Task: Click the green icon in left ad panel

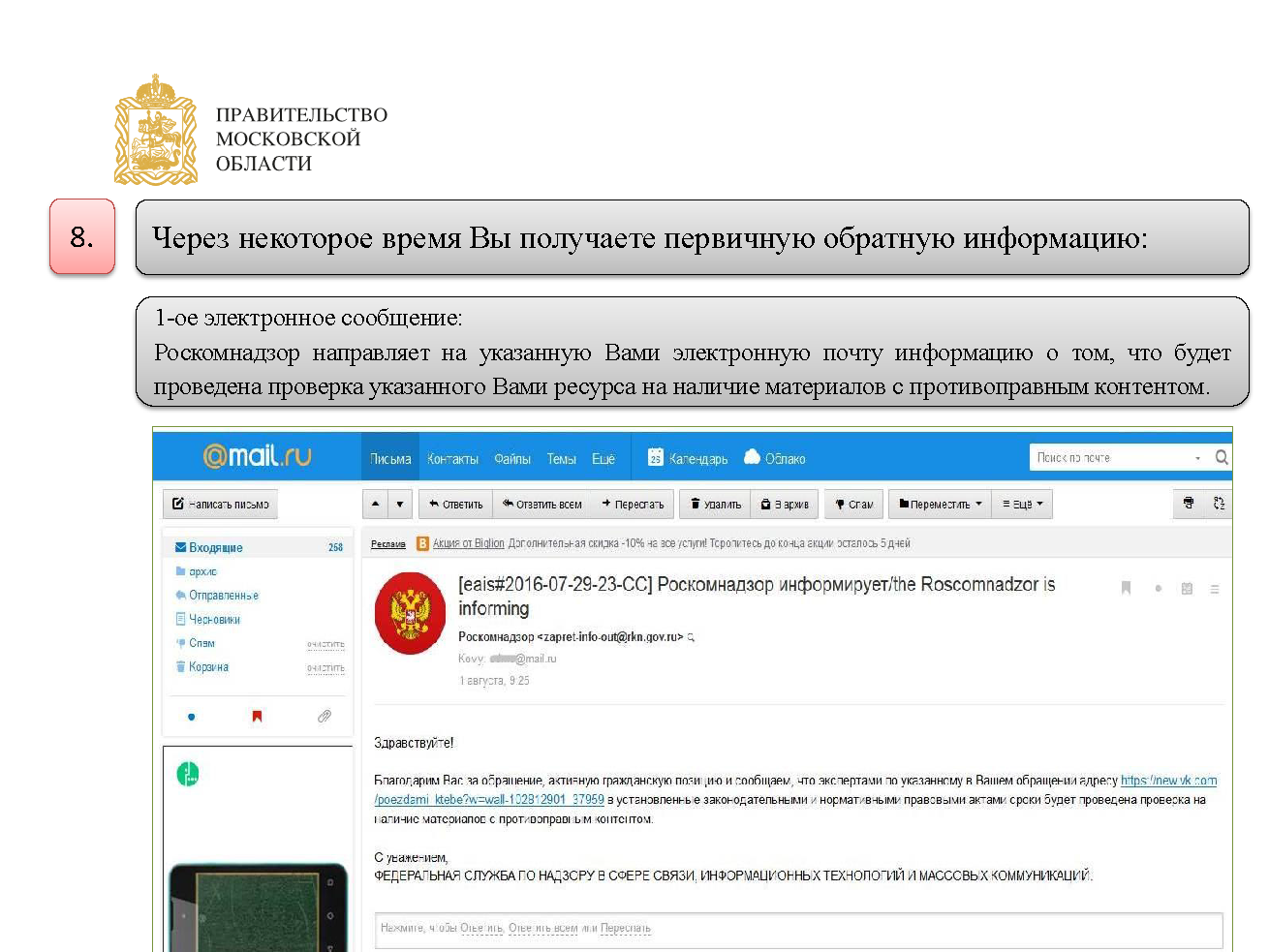Action: coord(188,774)
